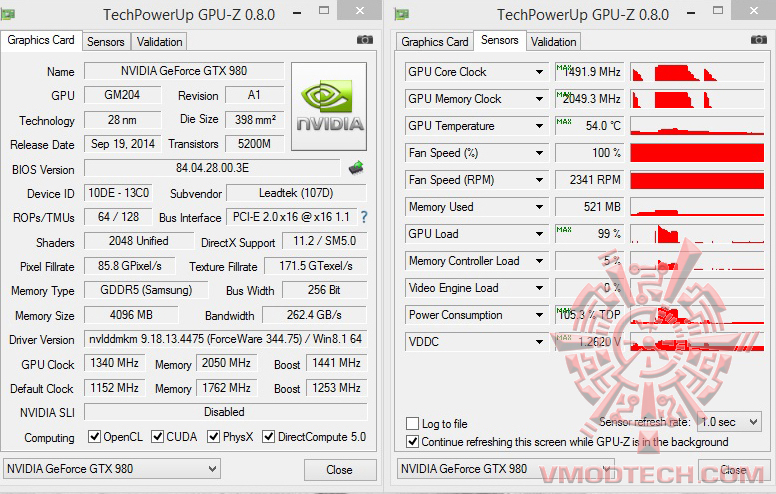Click Close button in Sensors window

[x=733, y=470]
